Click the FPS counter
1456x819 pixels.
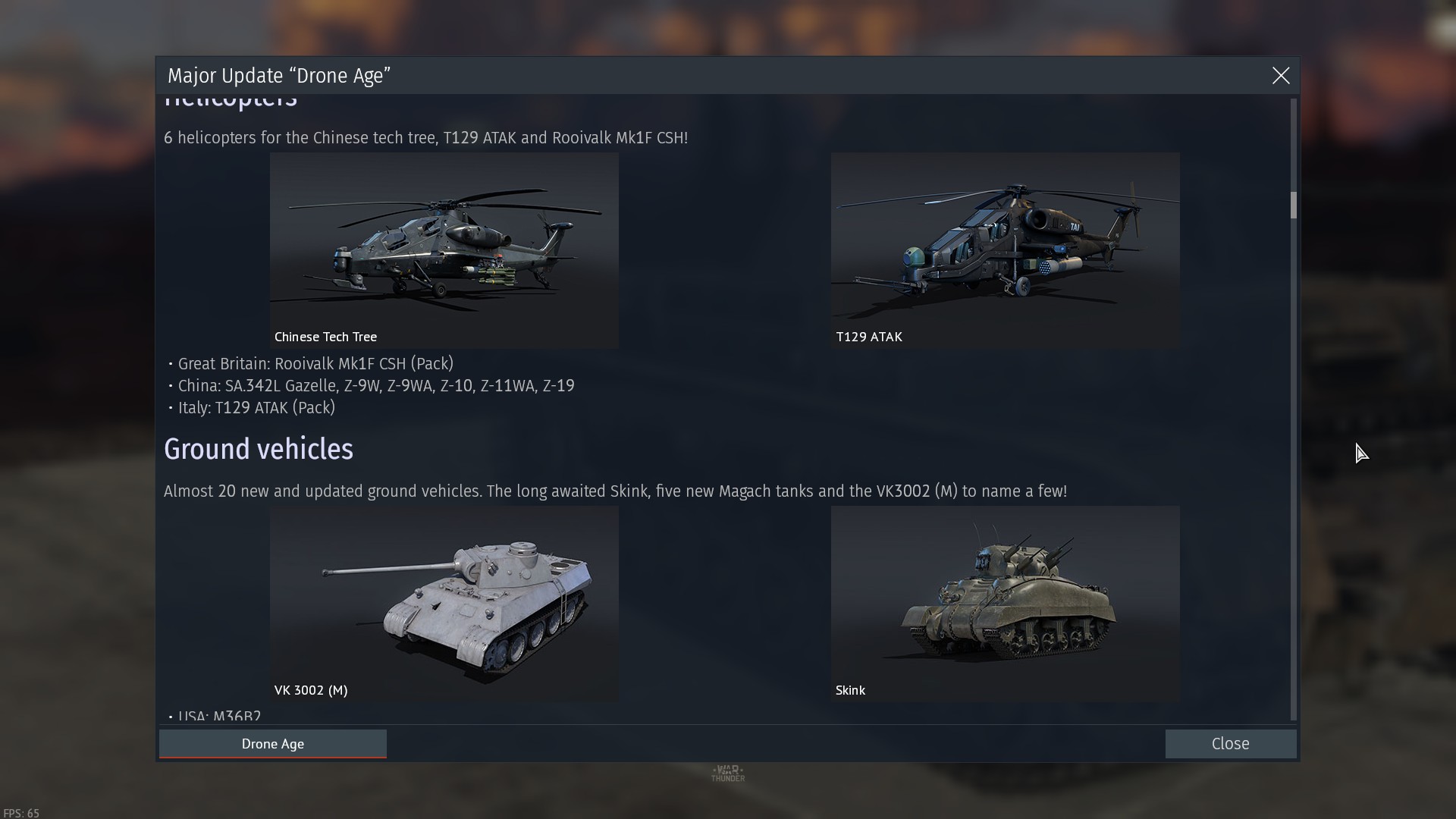(x=21, y=813)
